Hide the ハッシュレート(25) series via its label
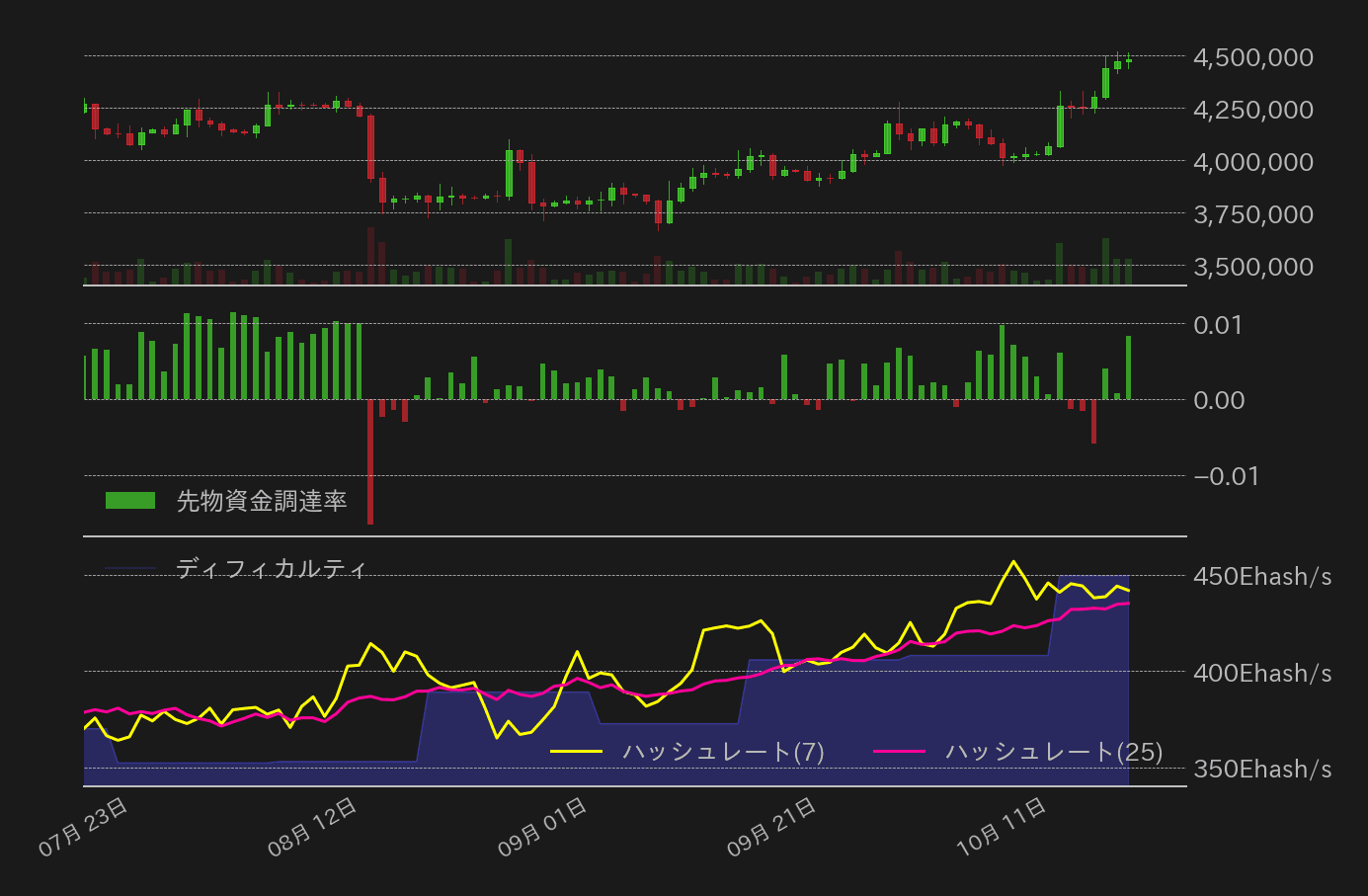The image size is (1368, 896). click(x=1054, y=752)
